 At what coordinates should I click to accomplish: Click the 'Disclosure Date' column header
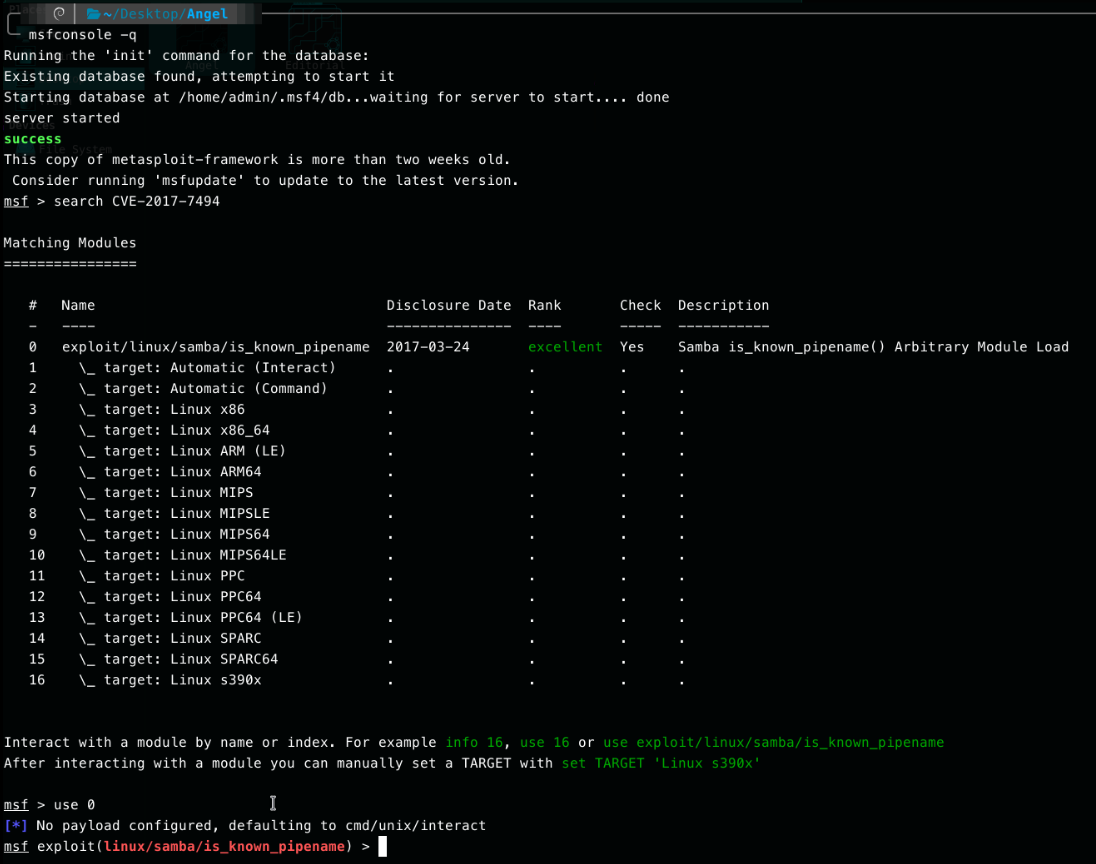pyautogui.click(x=449, y=305)
